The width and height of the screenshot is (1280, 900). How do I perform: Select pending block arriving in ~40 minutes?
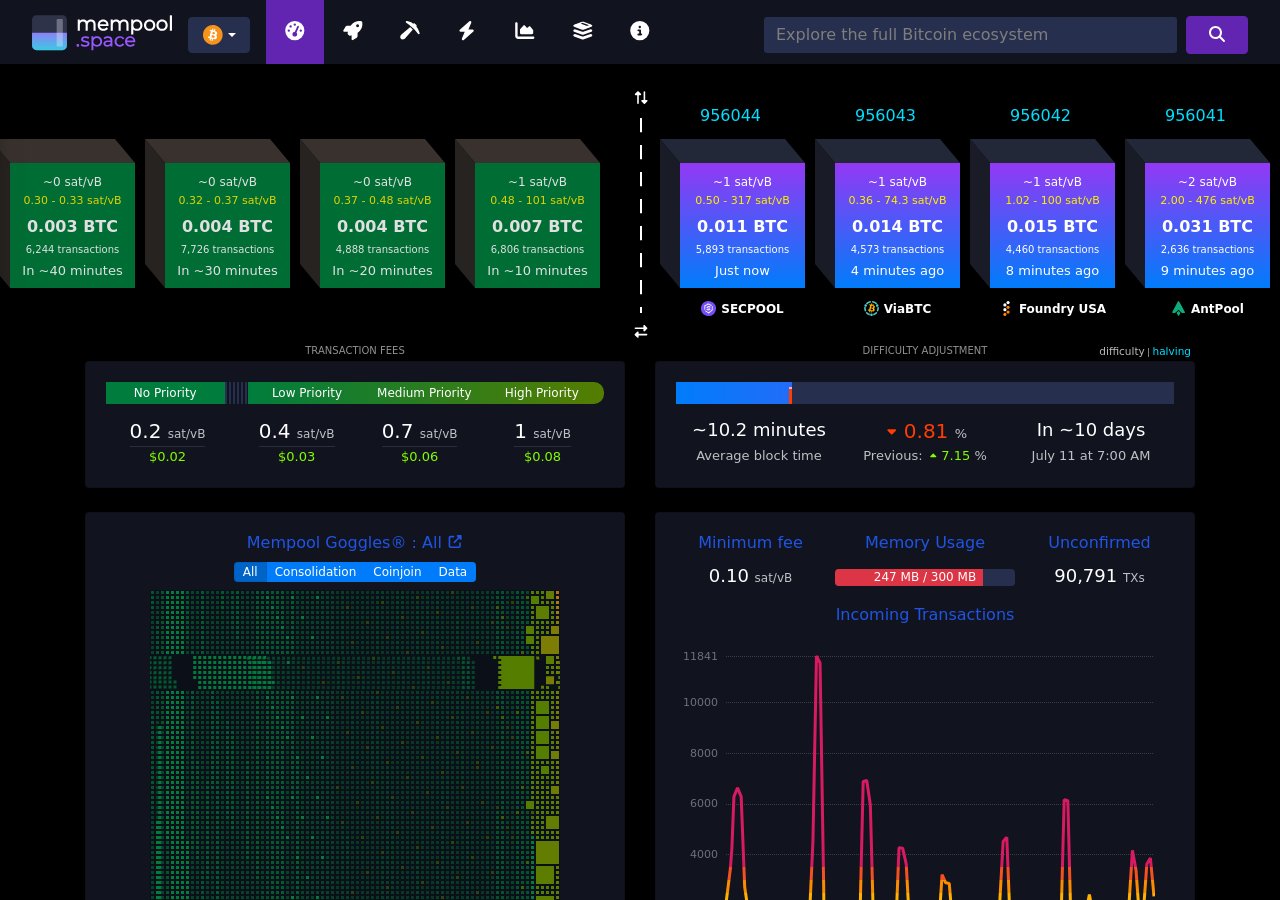tap(72, 225)
